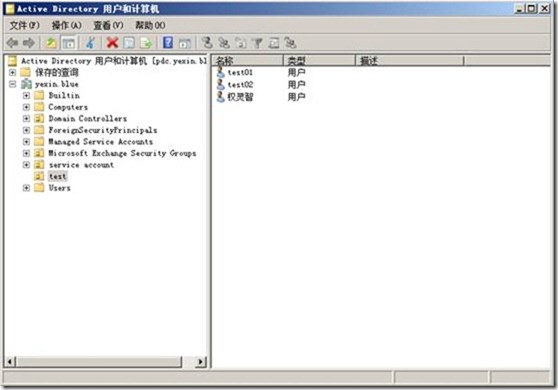Expand the Builtin node

coord(26,96)
